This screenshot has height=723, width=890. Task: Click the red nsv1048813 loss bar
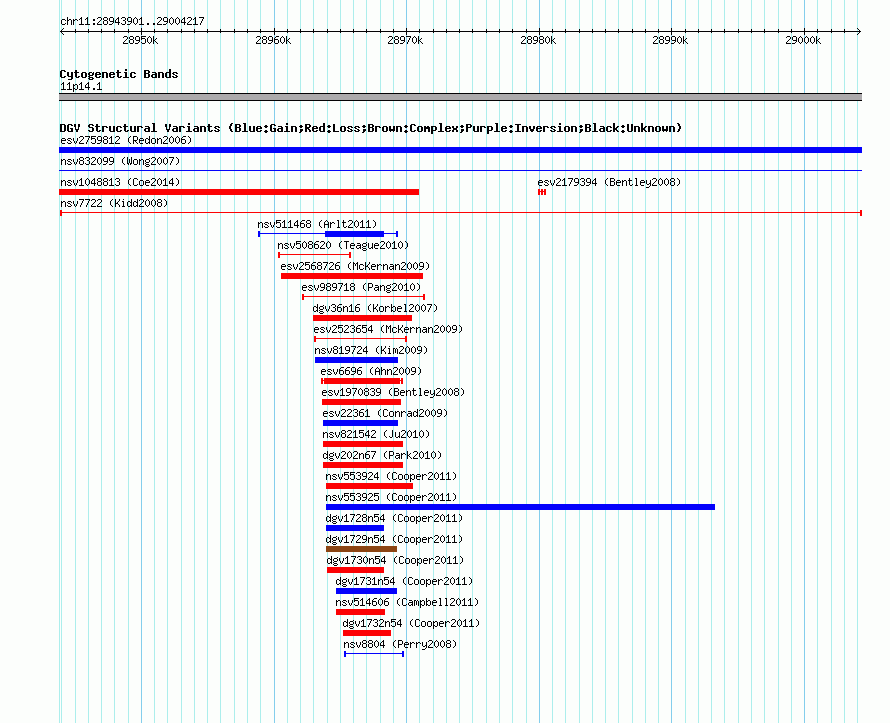[239, 192]
